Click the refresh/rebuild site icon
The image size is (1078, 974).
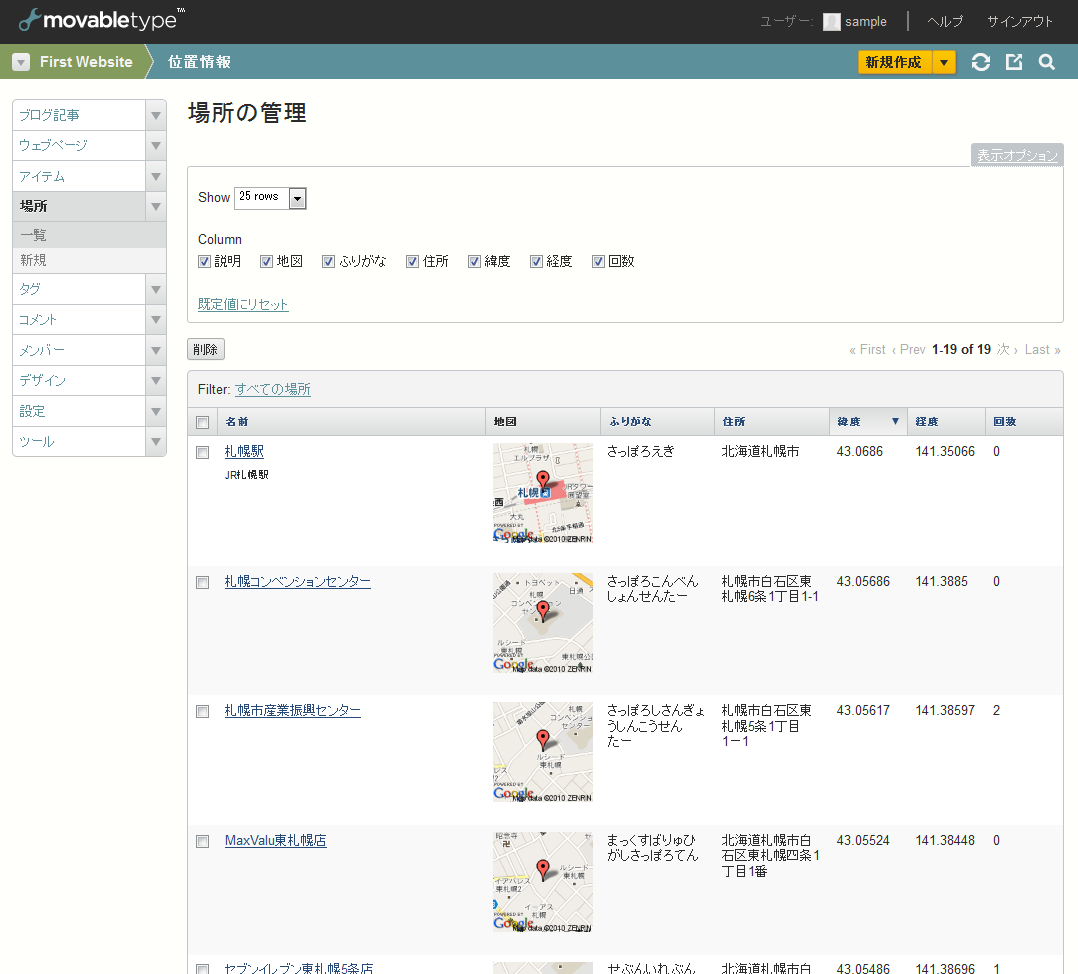pyautogui.click(x=981, y=63)
